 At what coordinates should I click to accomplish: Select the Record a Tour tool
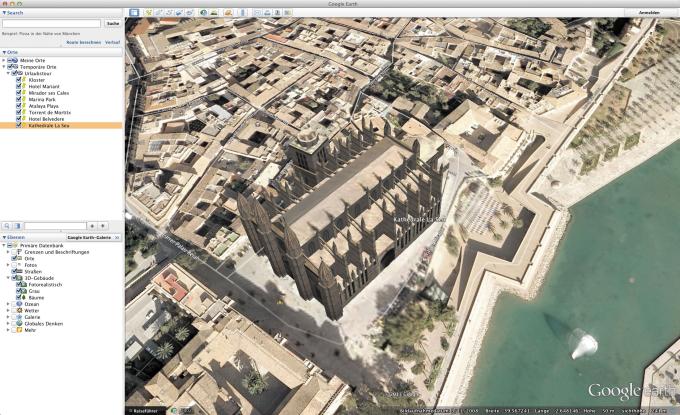click(x=190, y=13)
